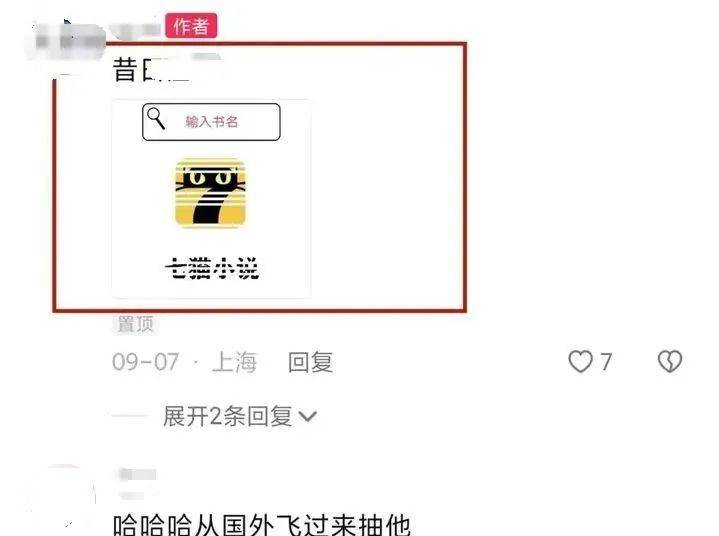Tap the broken heart dislike icon
Image resolution: width=719 pixels, height=536 pixels.
[670, 361]
